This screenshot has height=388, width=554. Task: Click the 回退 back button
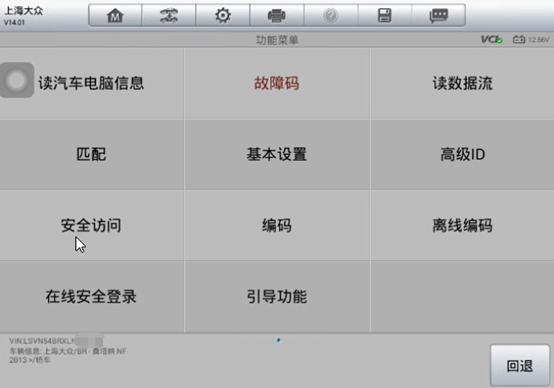519,366
